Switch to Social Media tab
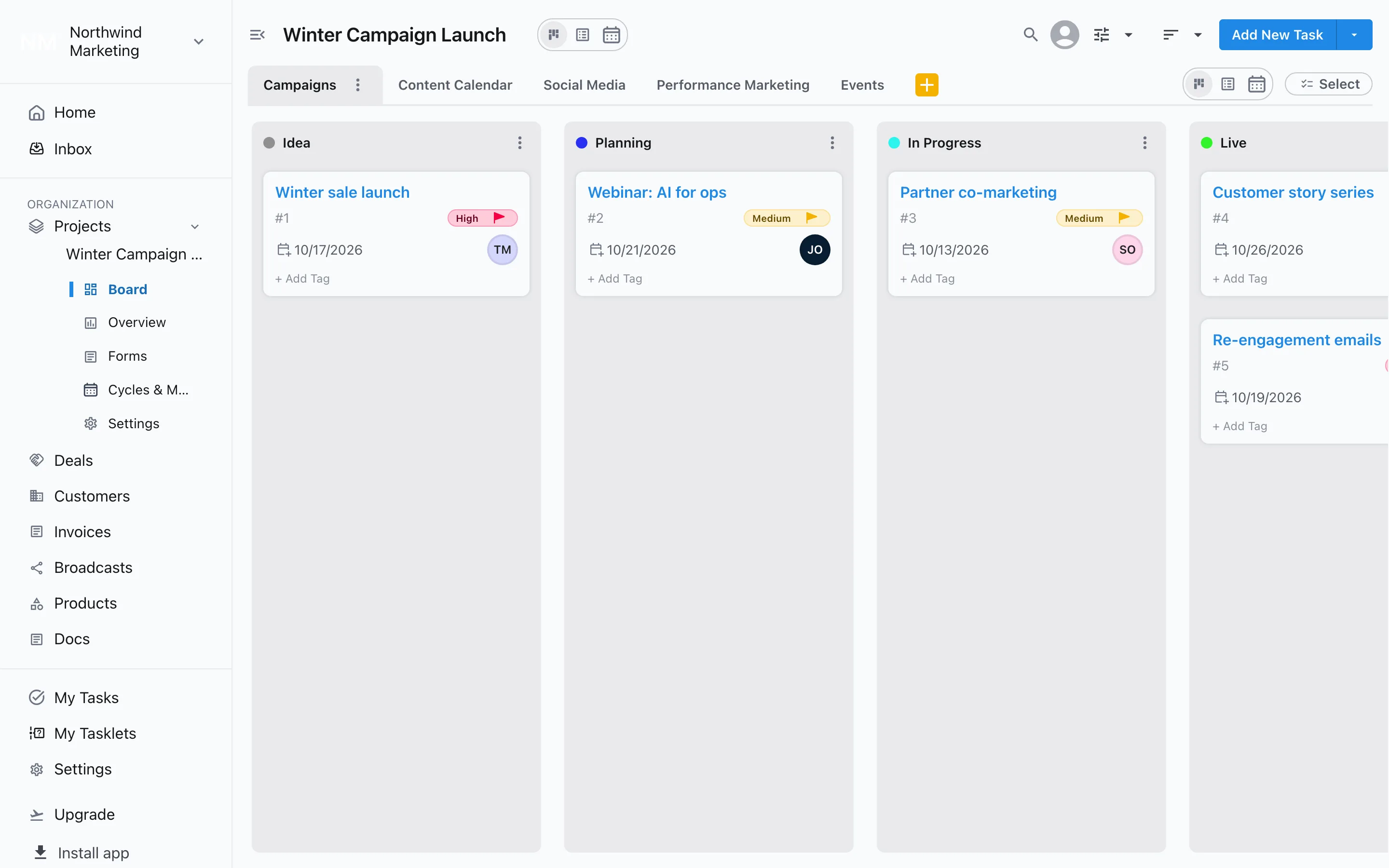 point(584,85)
